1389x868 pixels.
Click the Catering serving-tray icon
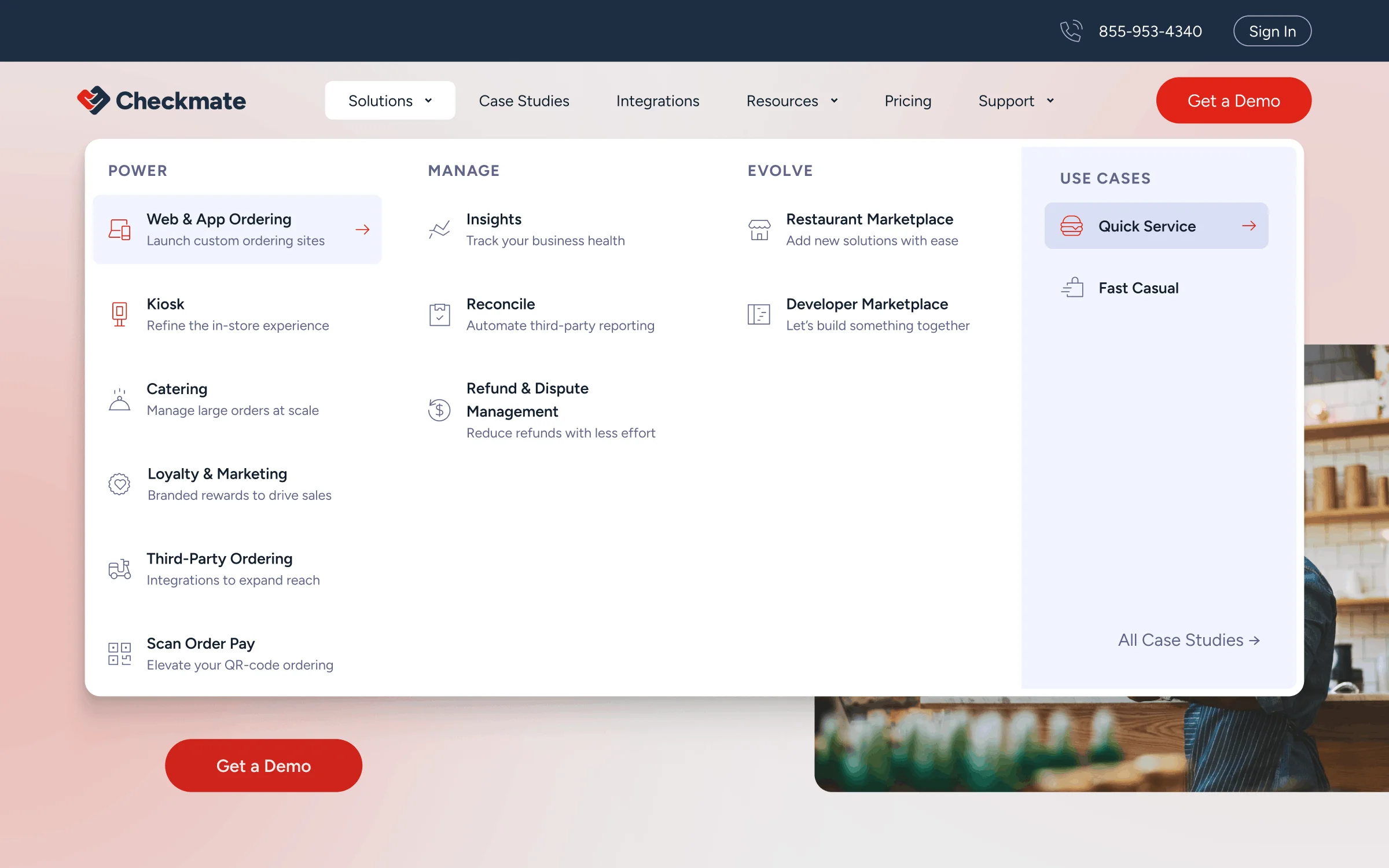119,399
